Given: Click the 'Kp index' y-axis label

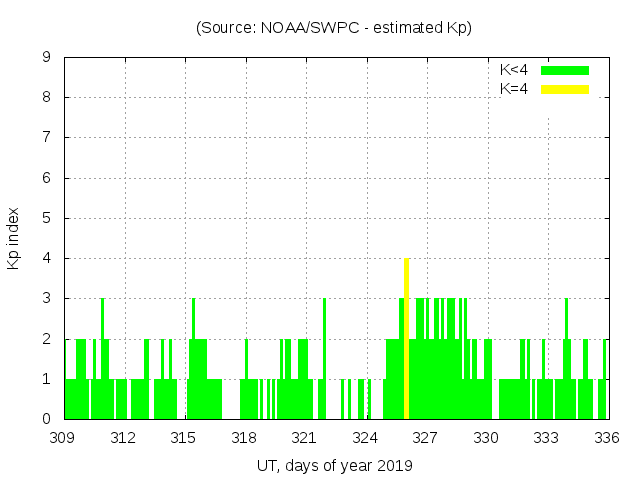Looking at the screenshot, I should 14,238.
